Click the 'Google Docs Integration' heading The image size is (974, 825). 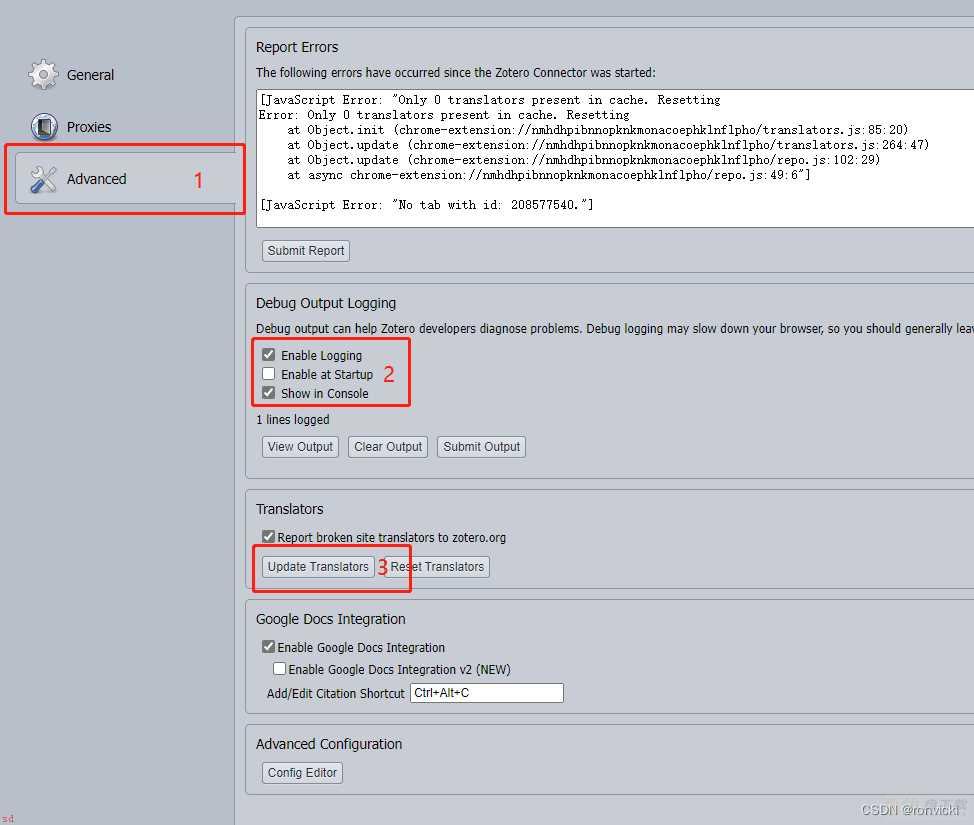[330, 619]
